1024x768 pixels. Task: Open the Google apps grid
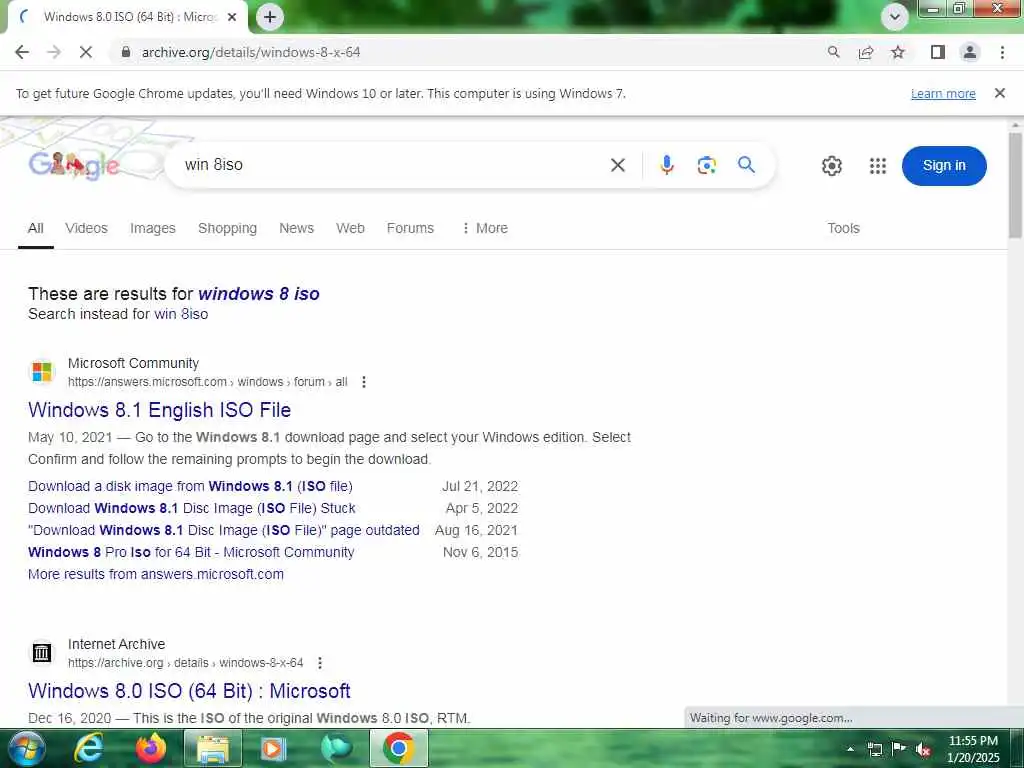pos(878,166)
